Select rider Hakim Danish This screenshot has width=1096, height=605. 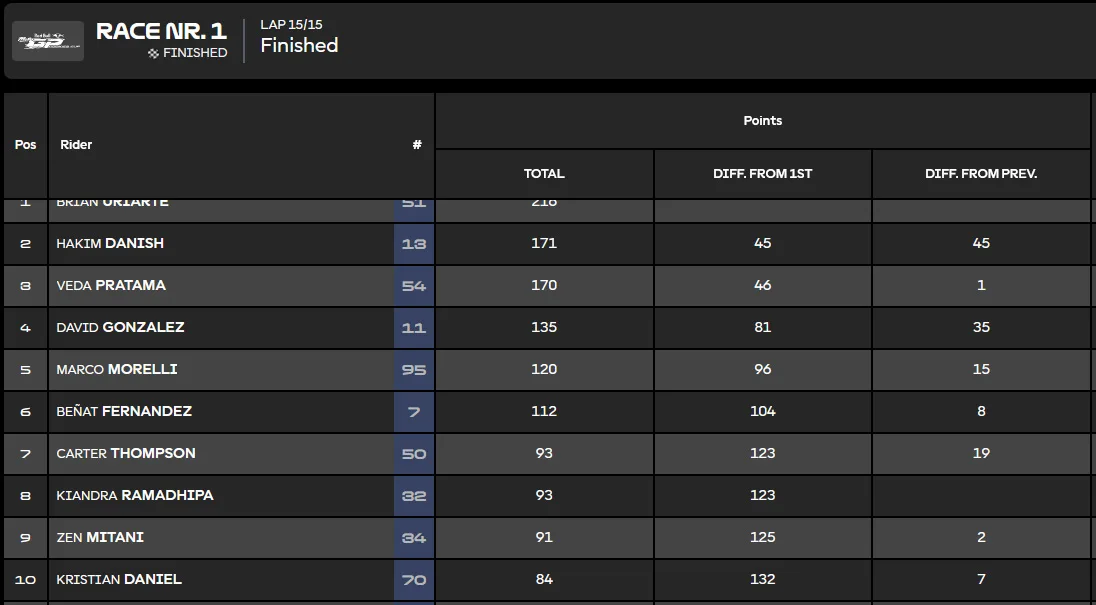pos(110,243)
